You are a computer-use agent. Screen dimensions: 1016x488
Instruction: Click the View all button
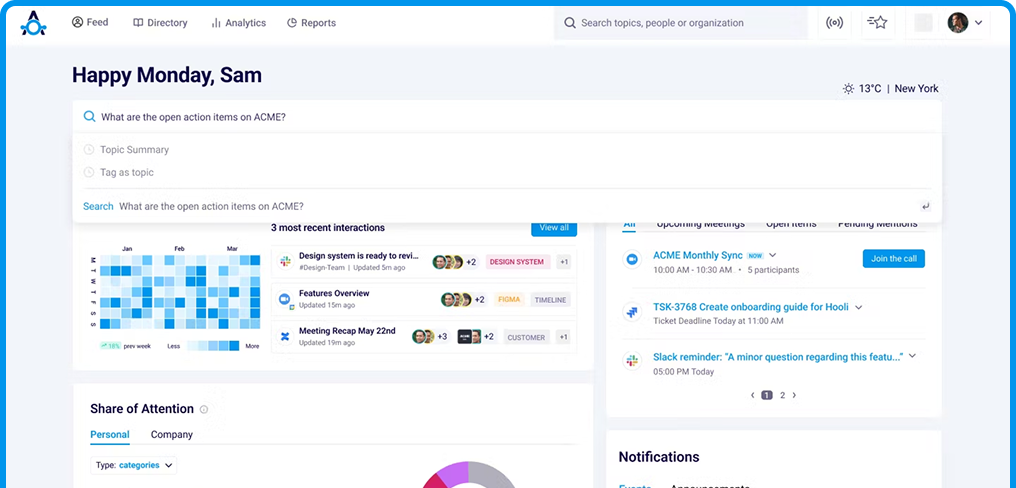coord(553,228)
